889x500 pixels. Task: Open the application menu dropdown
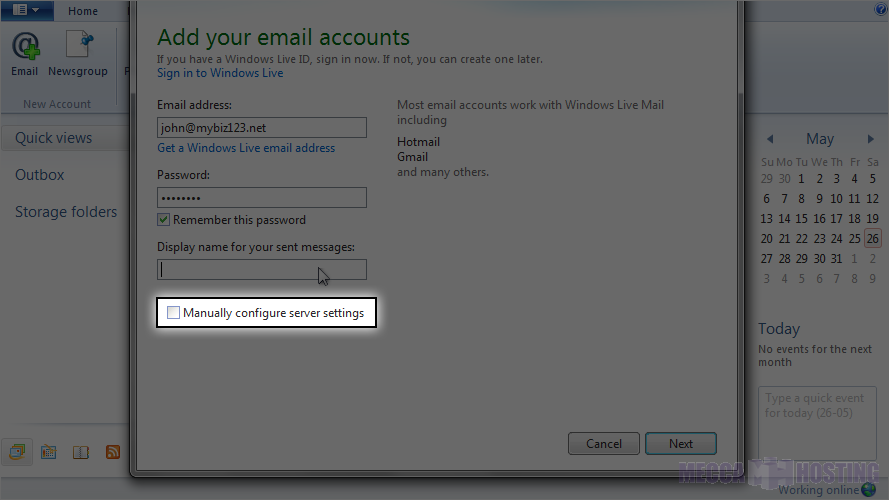tap(27, 10)
